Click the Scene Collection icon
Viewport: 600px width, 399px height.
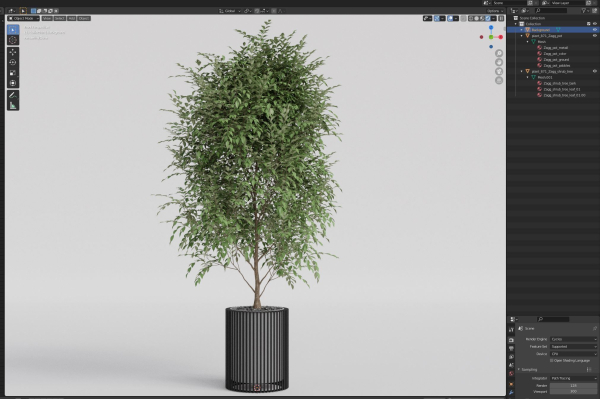pyautogui.click(x=515, y=18)
